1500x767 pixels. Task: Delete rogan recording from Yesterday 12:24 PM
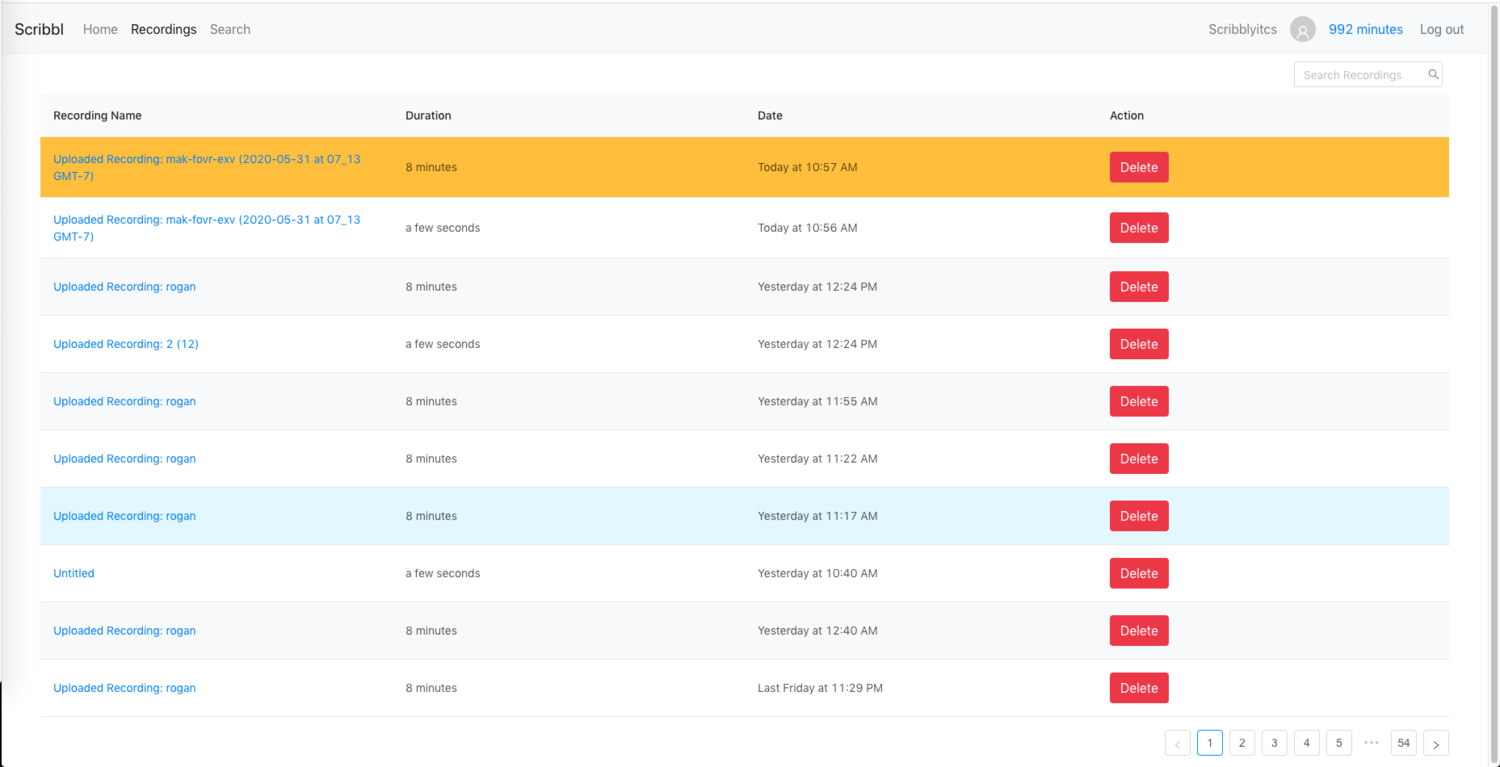1139,287
